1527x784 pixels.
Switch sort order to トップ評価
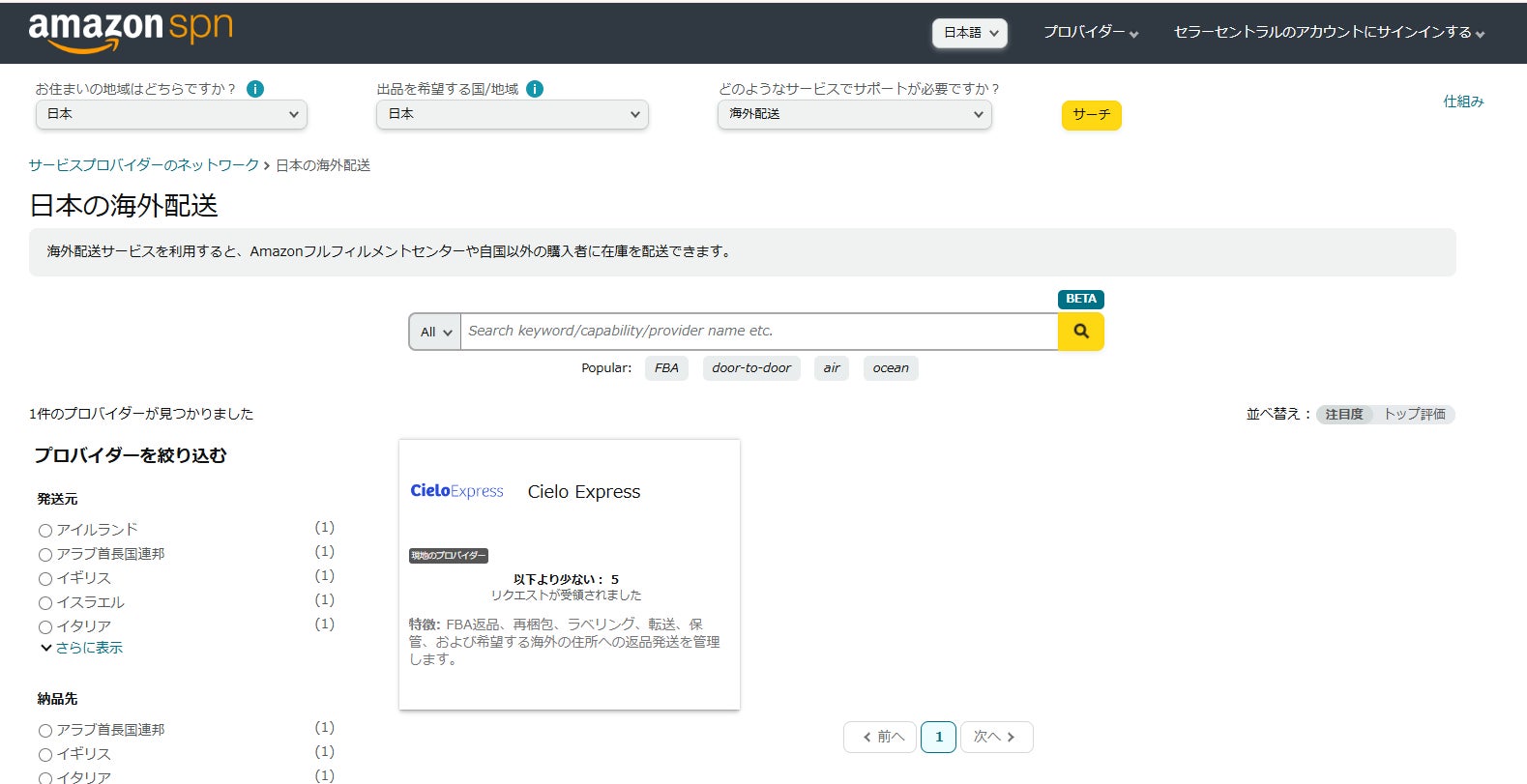point(1414,414)
